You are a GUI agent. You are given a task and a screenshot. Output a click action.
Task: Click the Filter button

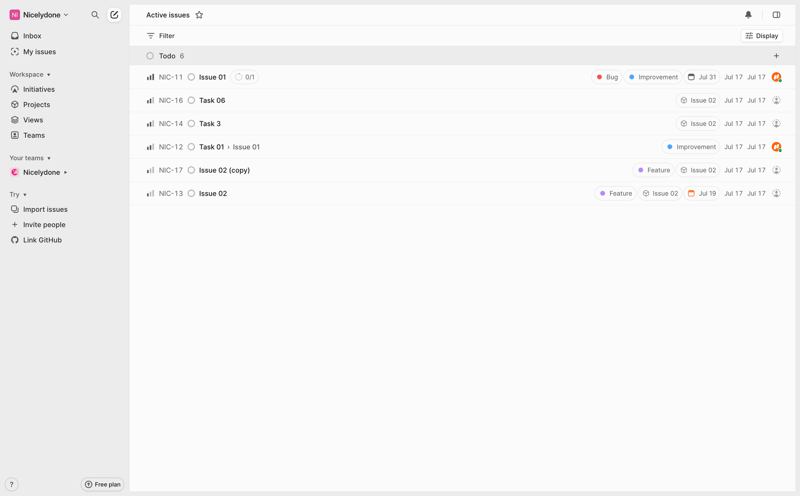[161, 36]
